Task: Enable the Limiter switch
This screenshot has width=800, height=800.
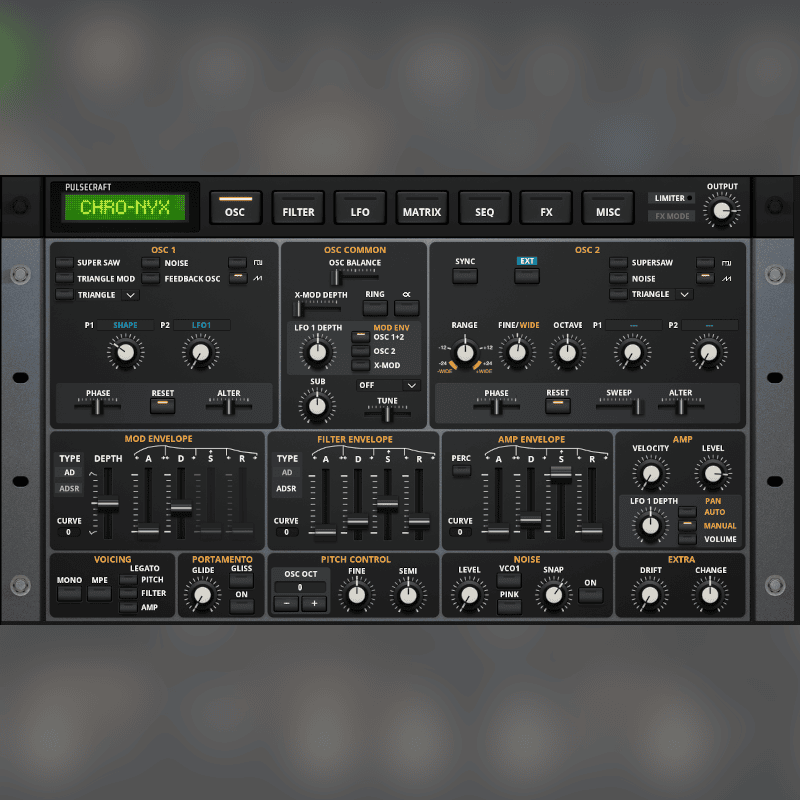Action: click(670, 198)
